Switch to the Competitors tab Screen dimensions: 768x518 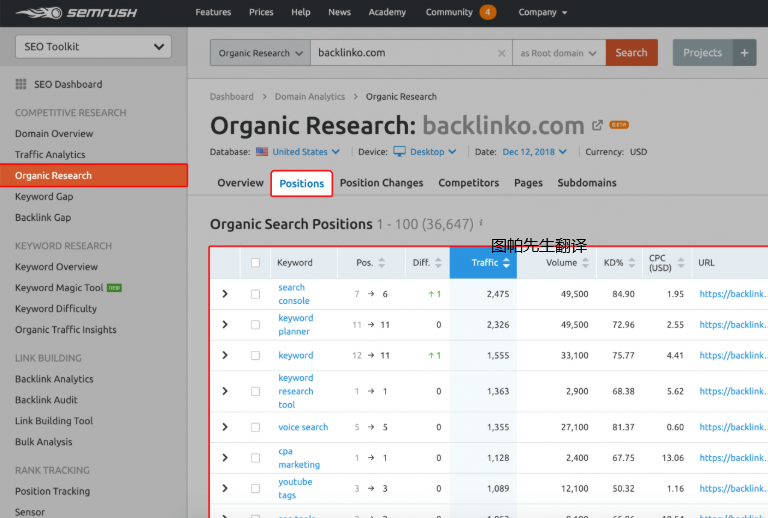(x=469, y=183)
